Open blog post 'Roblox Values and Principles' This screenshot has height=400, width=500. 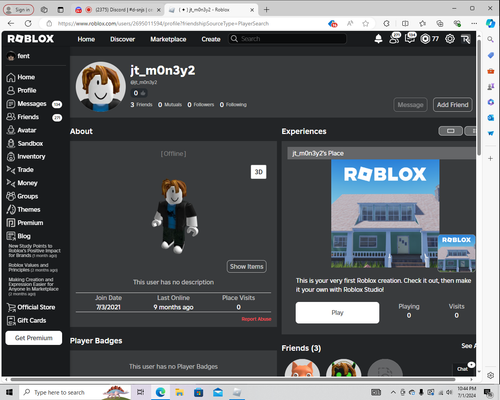coord(33,268)
